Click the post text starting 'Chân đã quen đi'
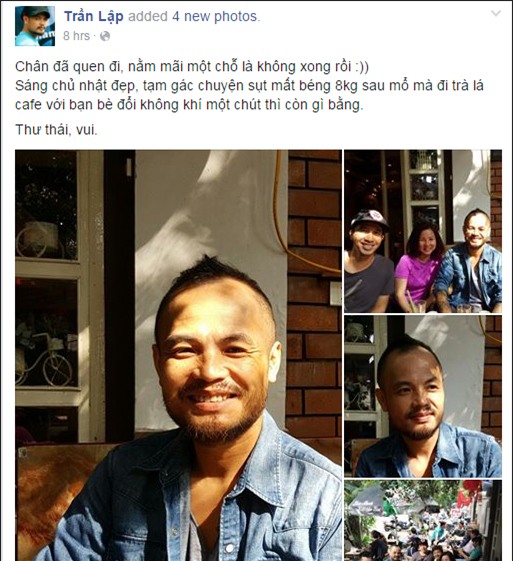 pyautogui.click(x=192, y=67)
